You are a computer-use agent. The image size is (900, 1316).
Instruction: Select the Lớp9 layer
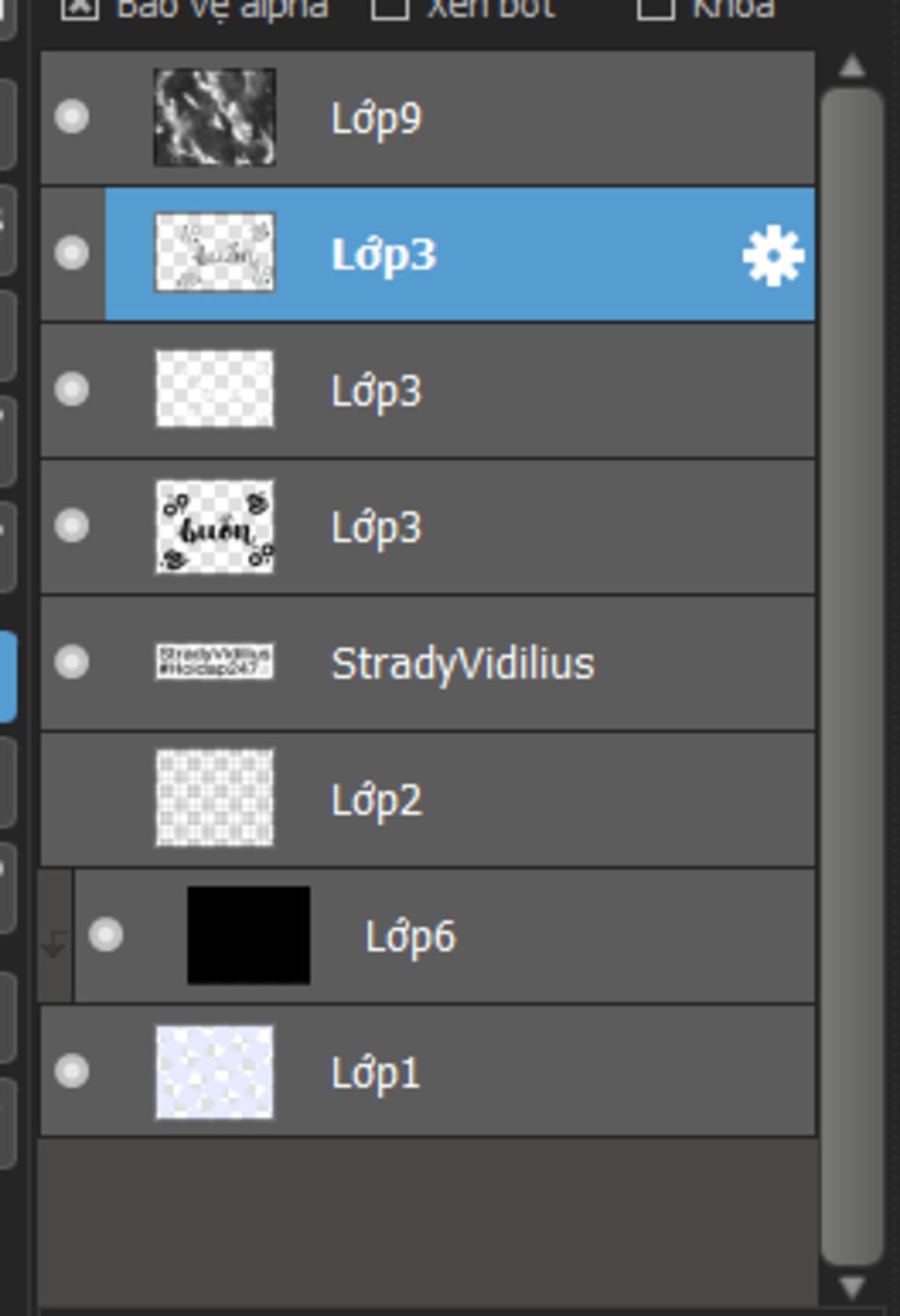(x=428, y=118)
